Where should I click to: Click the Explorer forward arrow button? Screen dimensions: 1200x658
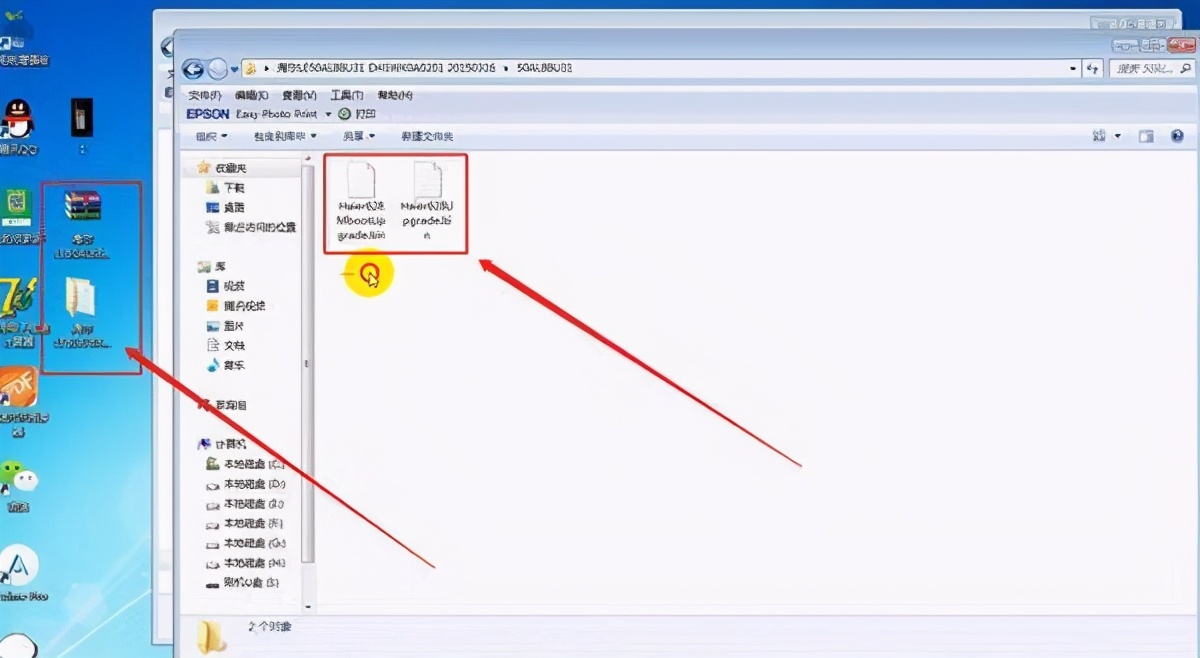click(x=217, y=69)
